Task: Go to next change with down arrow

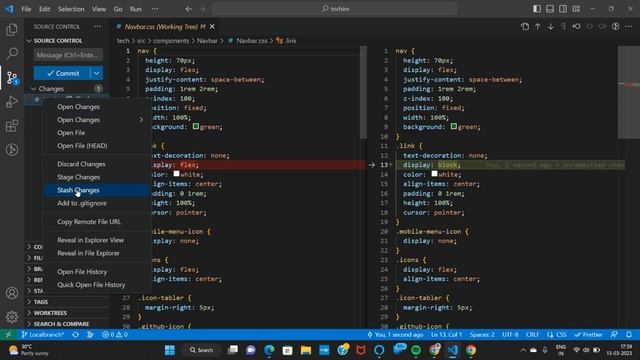Action: [551, 27]
